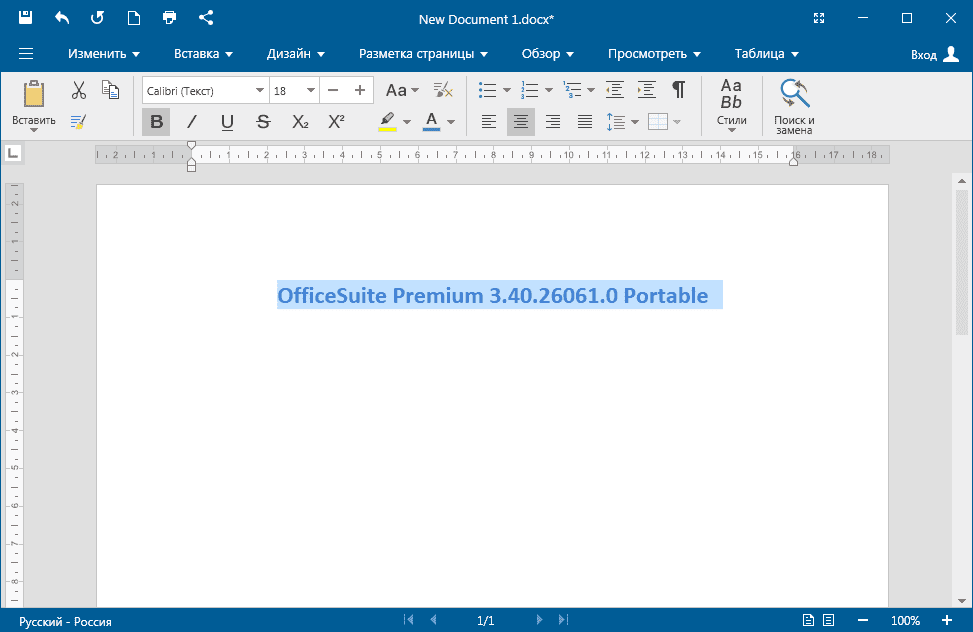Image resolution: width=973 pixels, height=632 pixels.
Task: Align text to the right
Action: point(553,122)
